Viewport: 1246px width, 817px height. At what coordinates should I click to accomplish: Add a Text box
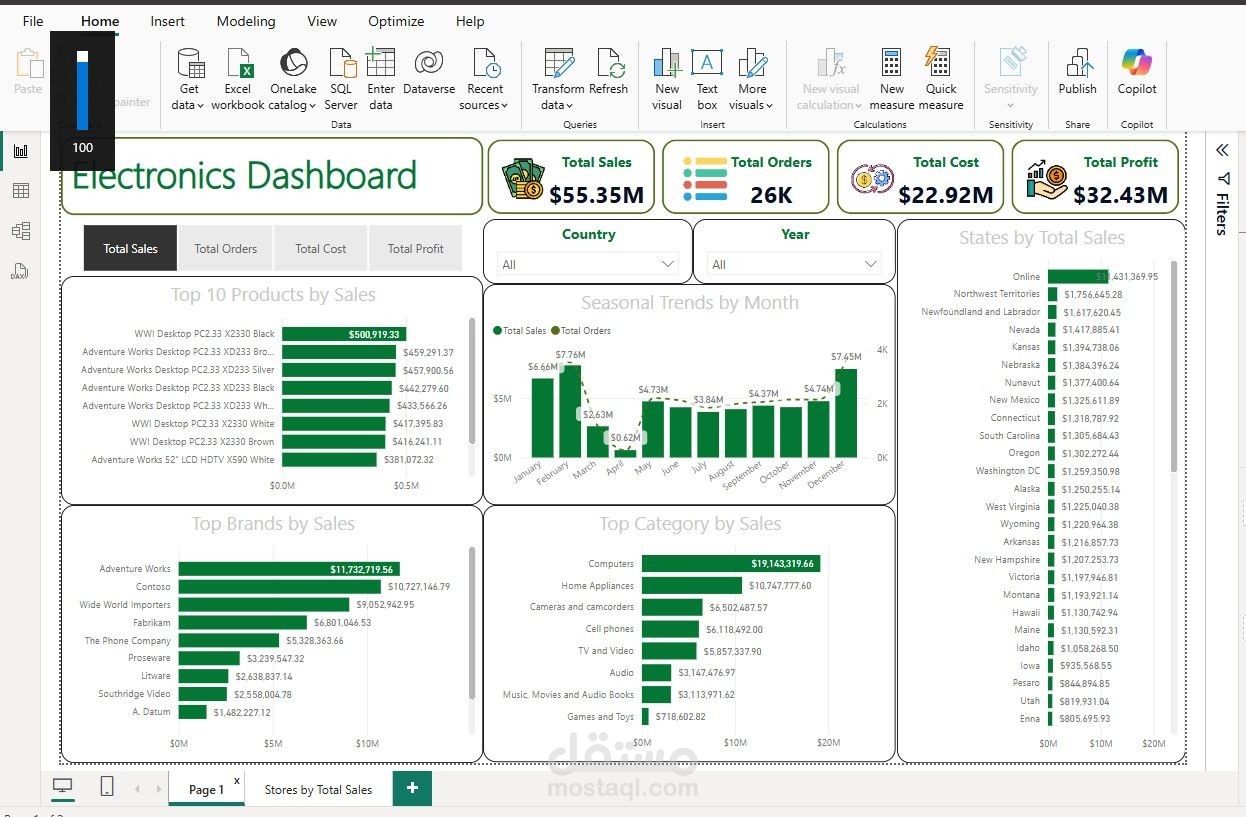707,79
